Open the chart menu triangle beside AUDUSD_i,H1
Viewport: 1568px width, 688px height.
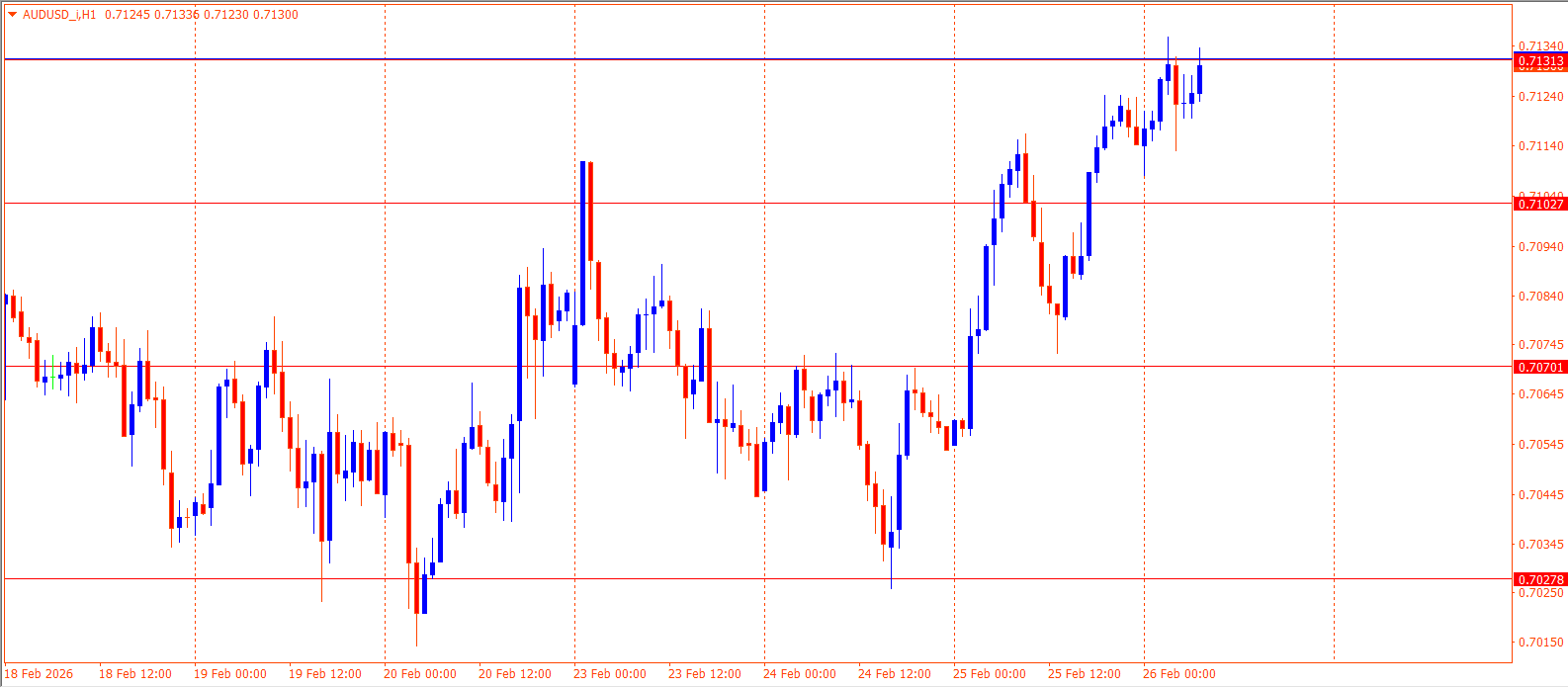tap(12, 15)
